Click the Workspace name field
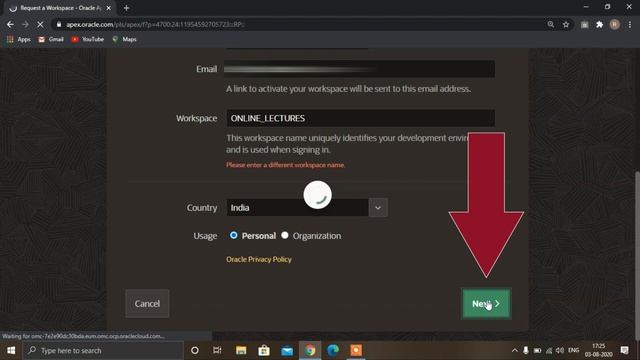Image resolution: width=640 pixels, height=360 pixels. 360,118
